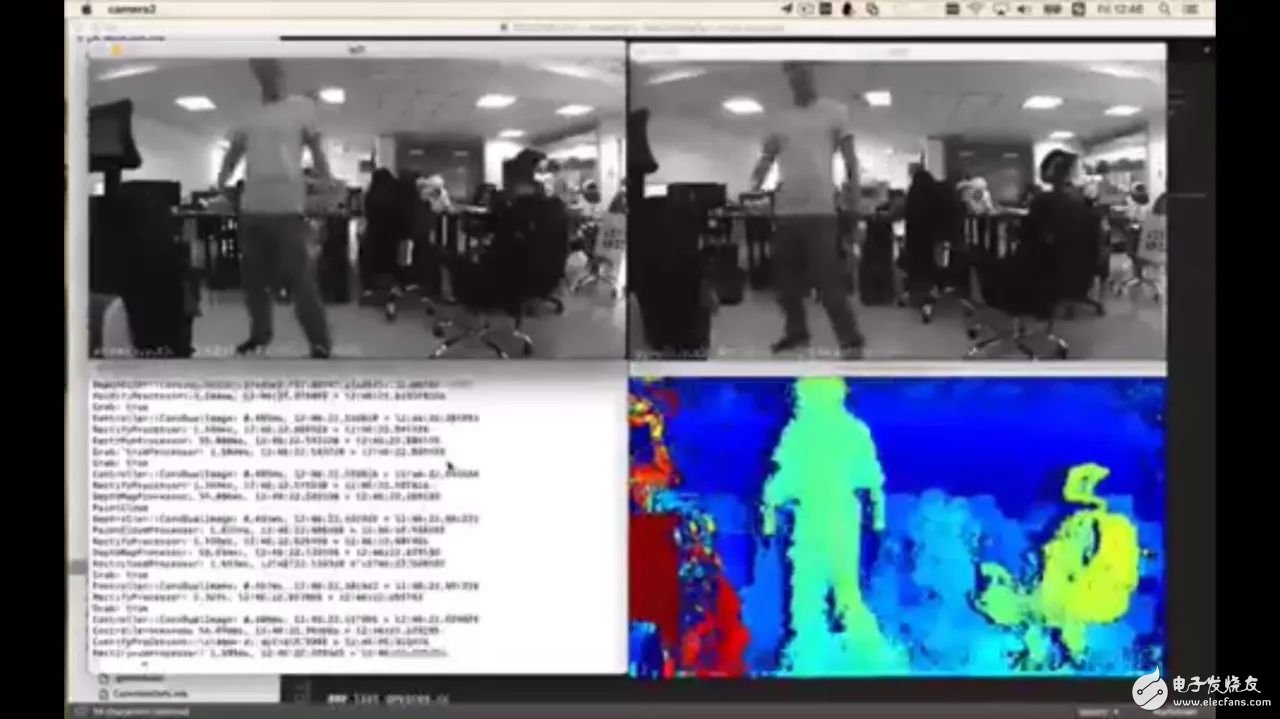This screenshot has height=719, width=1280.
Task: Select the right camera view window
Action: [x=897, y=210]
